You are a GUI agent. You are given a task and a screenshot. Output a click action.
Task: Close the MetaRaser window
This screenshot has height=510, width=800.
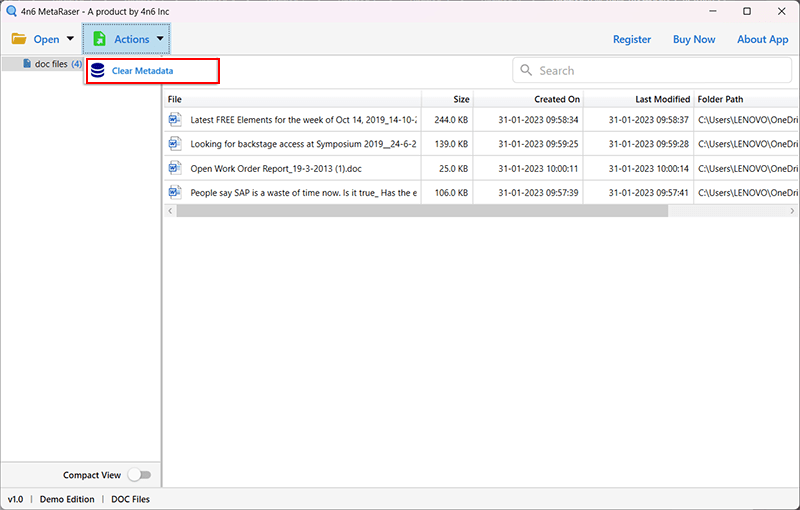click(x=782, y=11)
